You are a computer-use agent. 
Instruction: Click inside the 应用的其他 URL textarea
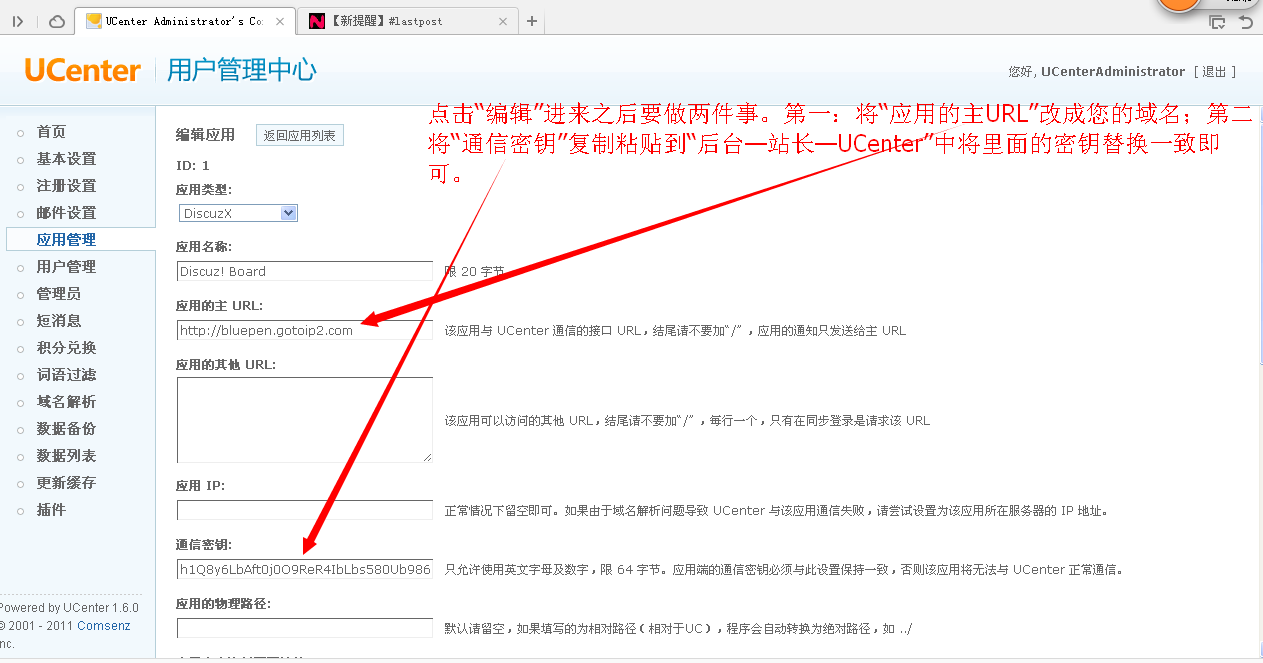pos(305,420)
